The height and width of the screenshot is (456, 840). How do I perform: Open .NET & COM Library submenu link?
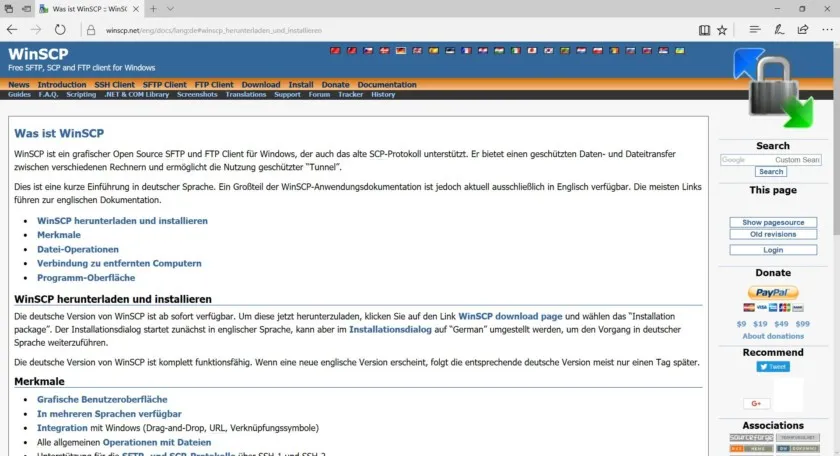tap(137, 94)
